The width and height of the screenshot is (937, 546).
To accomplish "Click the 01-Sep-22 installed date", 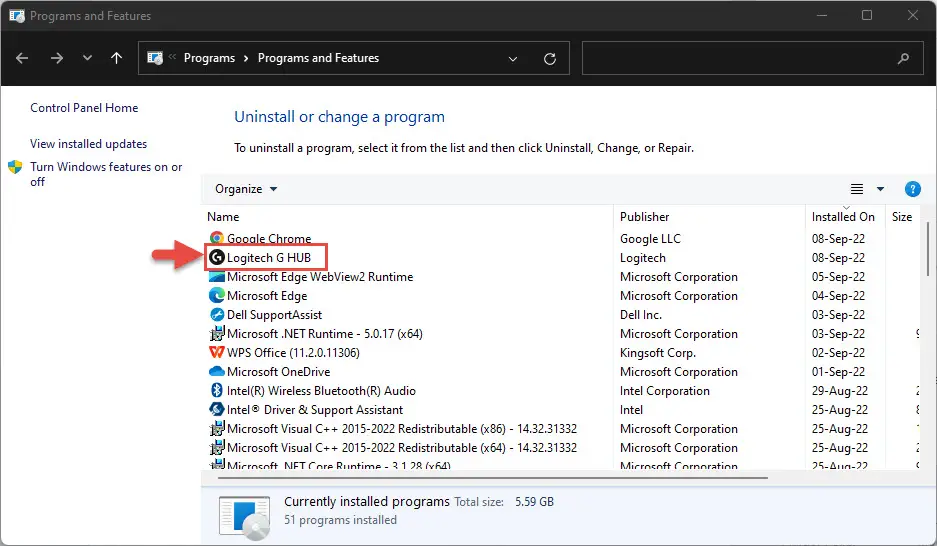I will [x=838, y=372].
